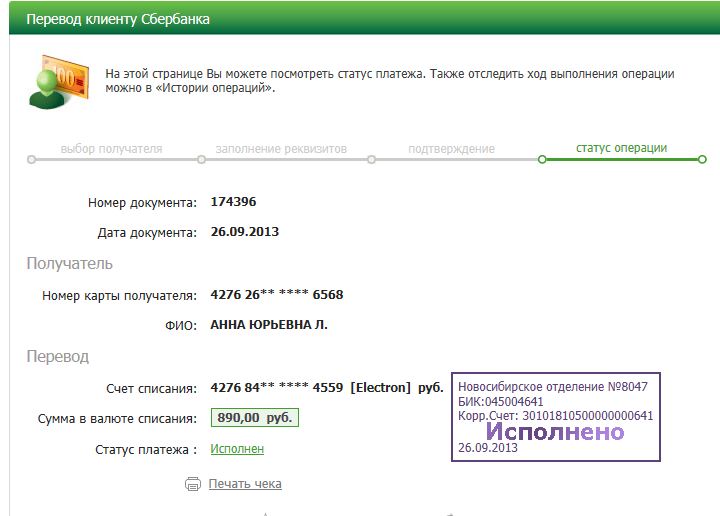Click the ФИО label
Image resolution: width=720 pixels, height=516 pixels.
pyautogui.click(x=181, y=325)
